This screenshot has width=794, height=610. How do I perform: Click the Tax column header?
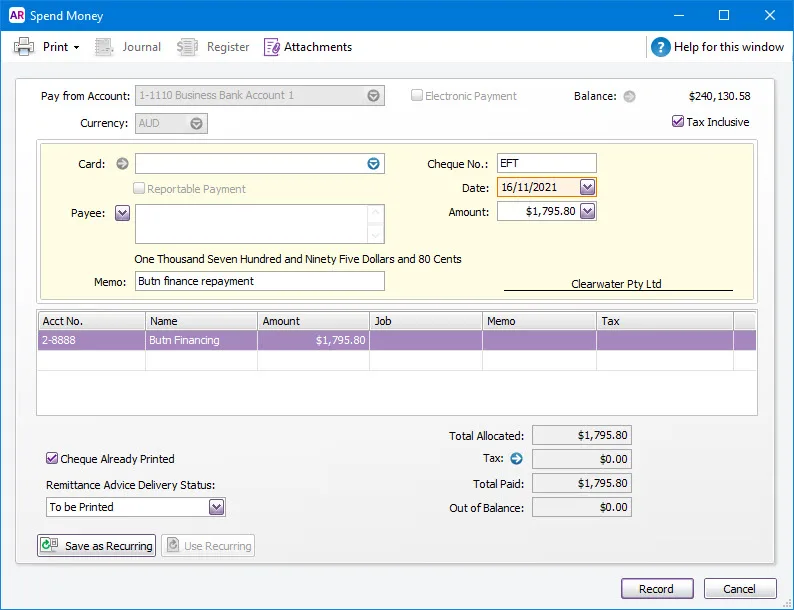pyautogui.click(x=665, y=321)
